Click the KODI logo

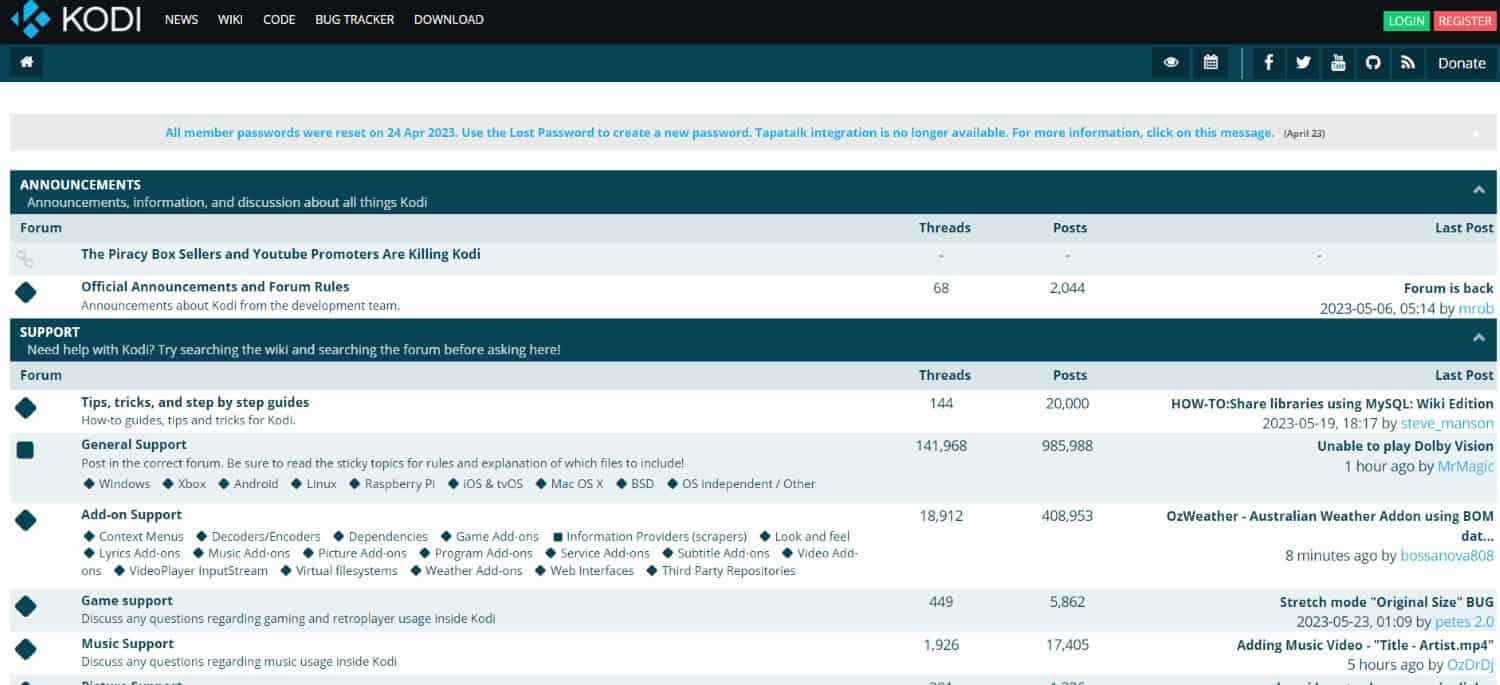[76, 19]
